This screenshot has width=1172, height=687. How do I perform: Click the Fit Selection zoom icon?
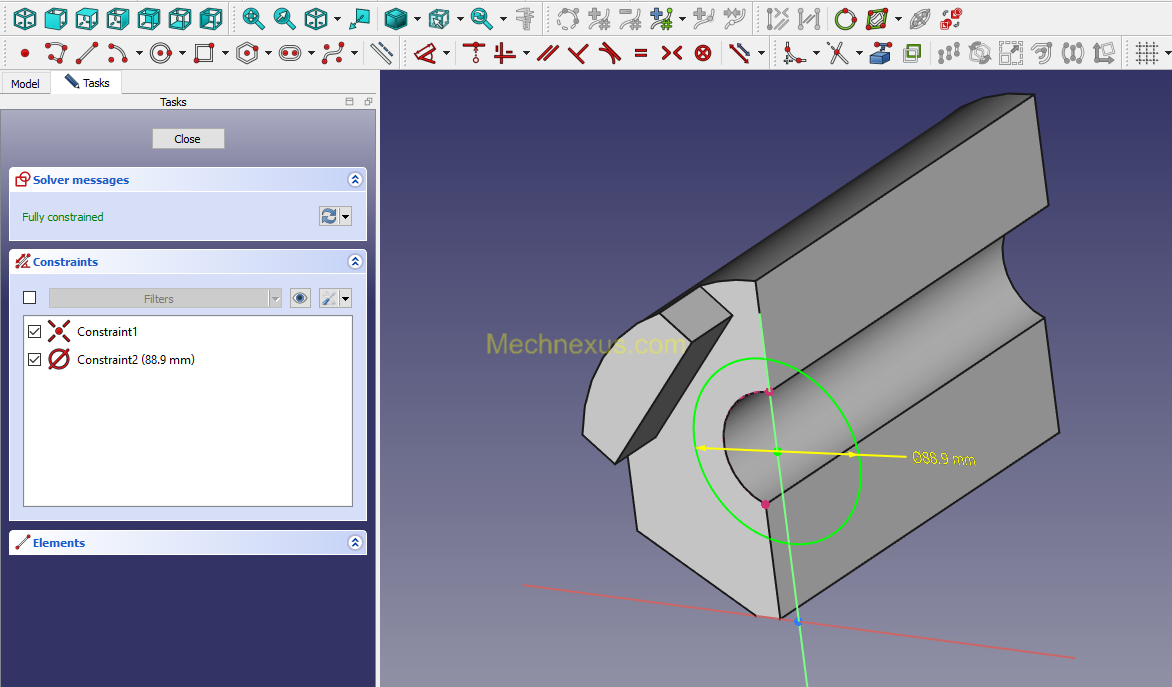(x=284, y=19)
